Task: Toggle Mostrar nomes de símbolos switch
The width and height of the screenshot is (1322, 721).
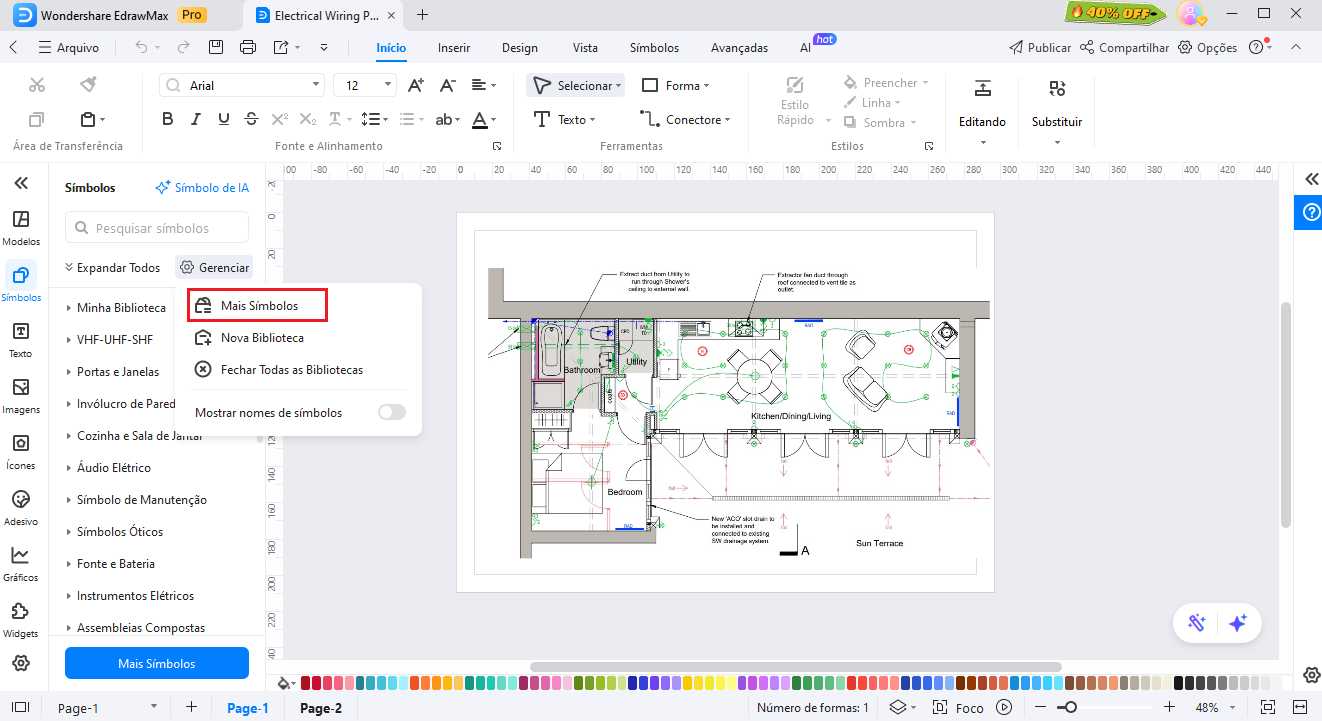Action: tap(392, 412)
